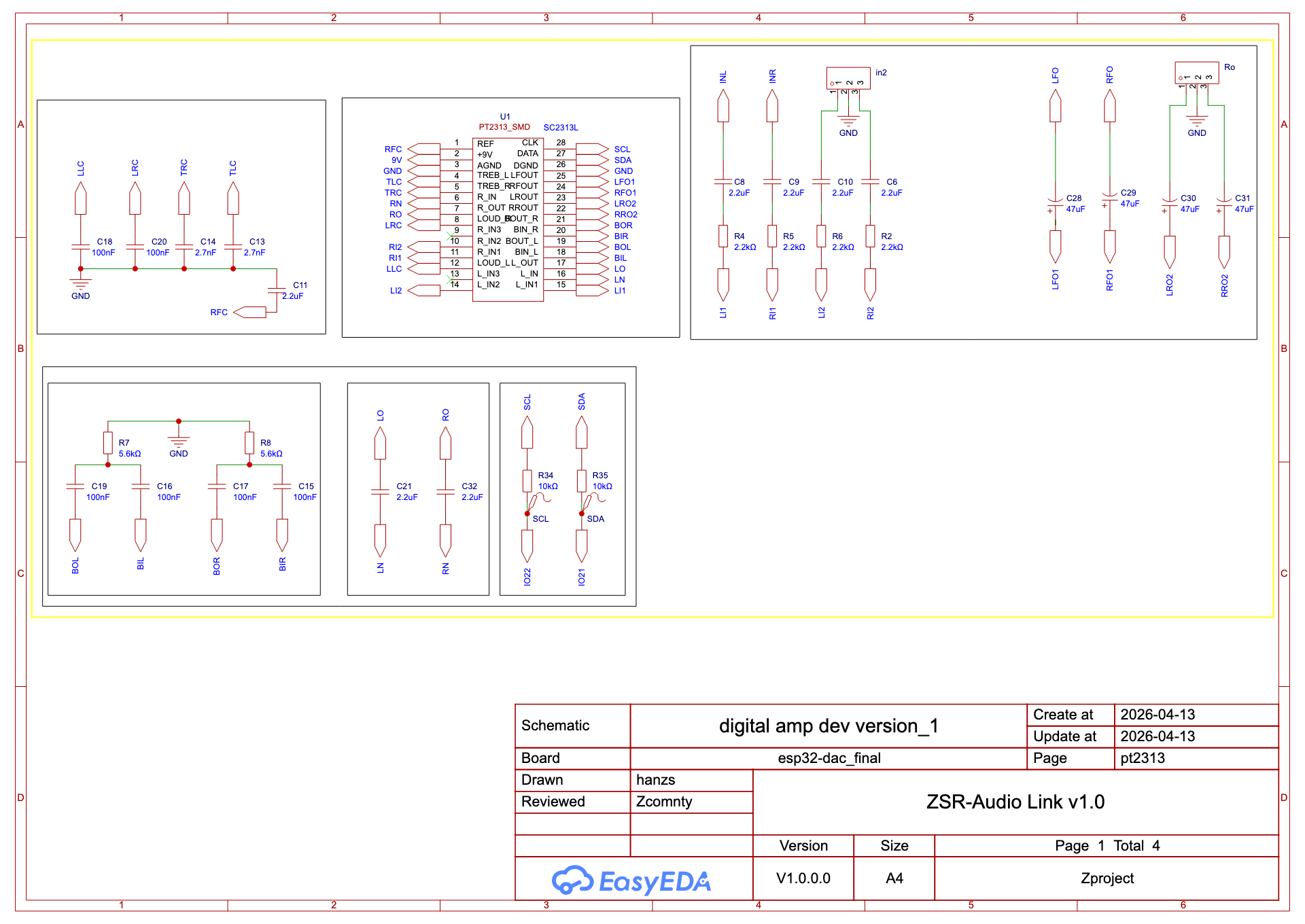Click capacitor C11 2.2uF symbol
The image size is (1305, 924).
click(277, 290)
